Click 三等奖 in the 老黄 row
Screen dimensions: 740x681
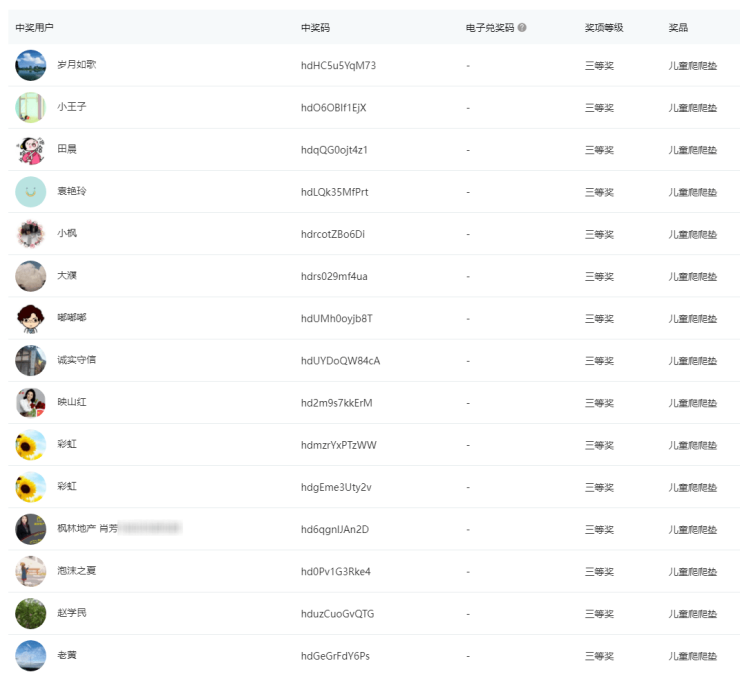pos(599,656)
